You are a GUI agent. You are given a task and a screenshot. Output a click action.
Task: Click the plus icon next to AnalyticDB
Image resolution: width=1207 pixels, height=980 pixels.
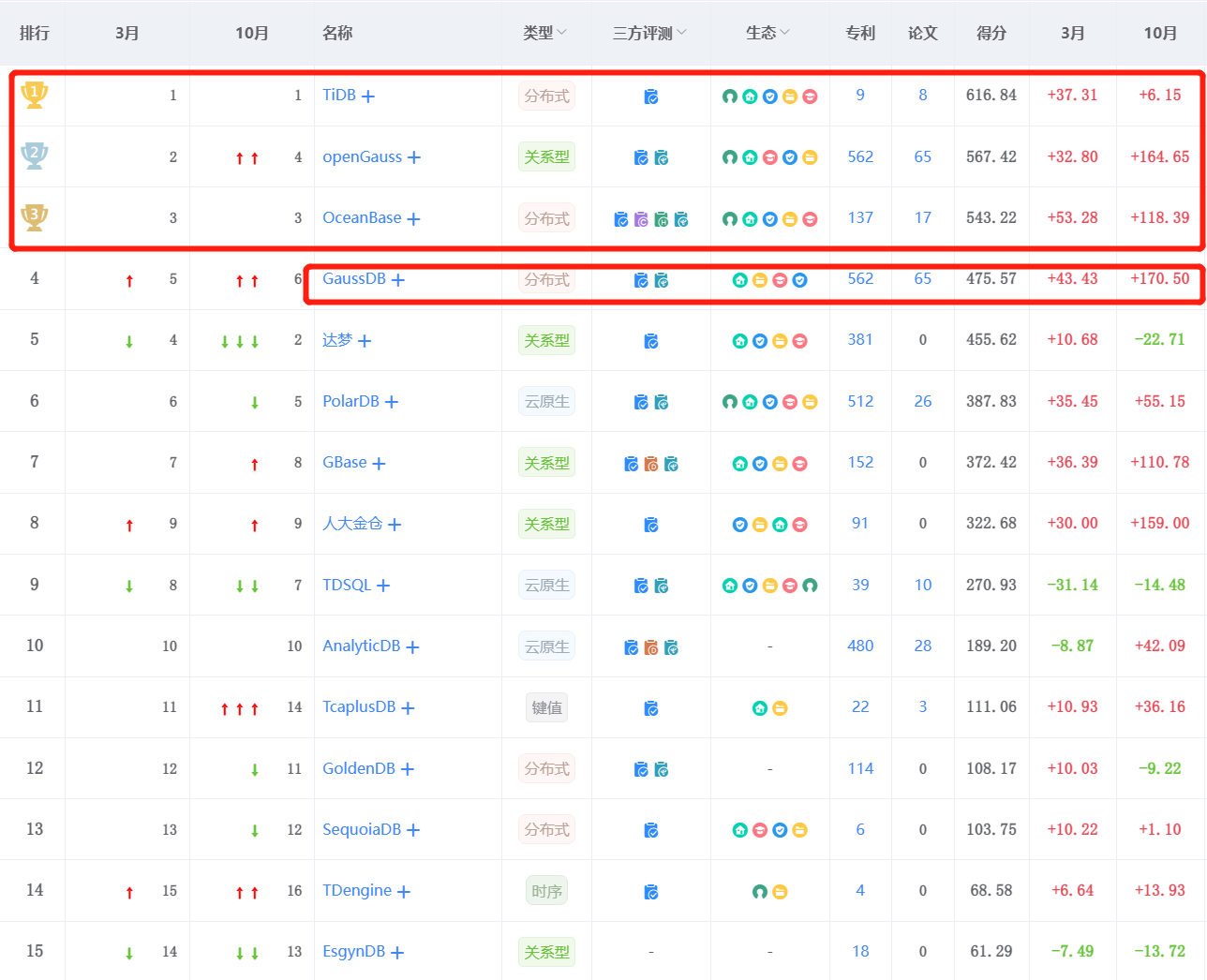coord(412,647)
